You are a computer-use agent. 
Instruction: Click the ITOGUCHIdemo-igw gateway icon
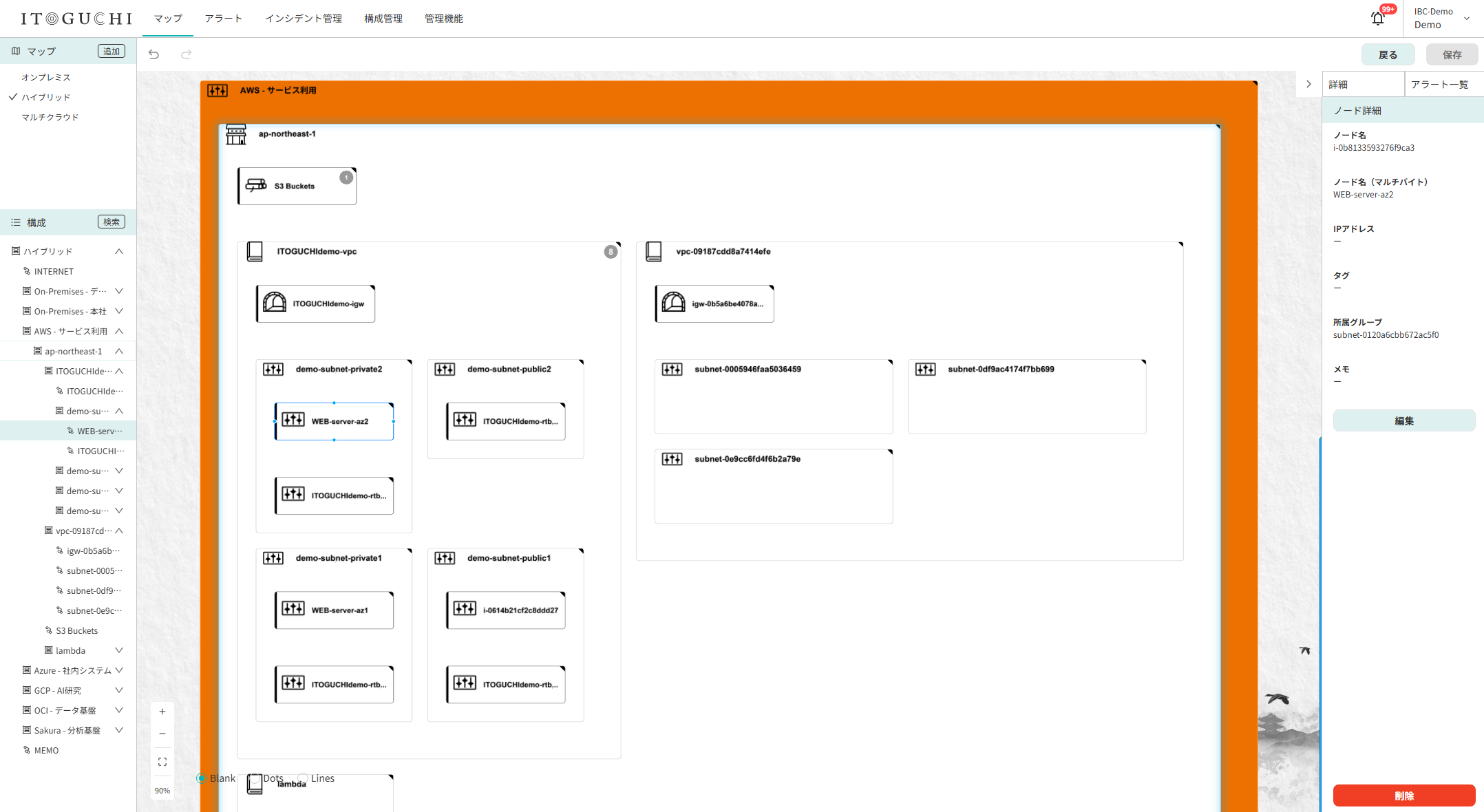click(275, 303)
